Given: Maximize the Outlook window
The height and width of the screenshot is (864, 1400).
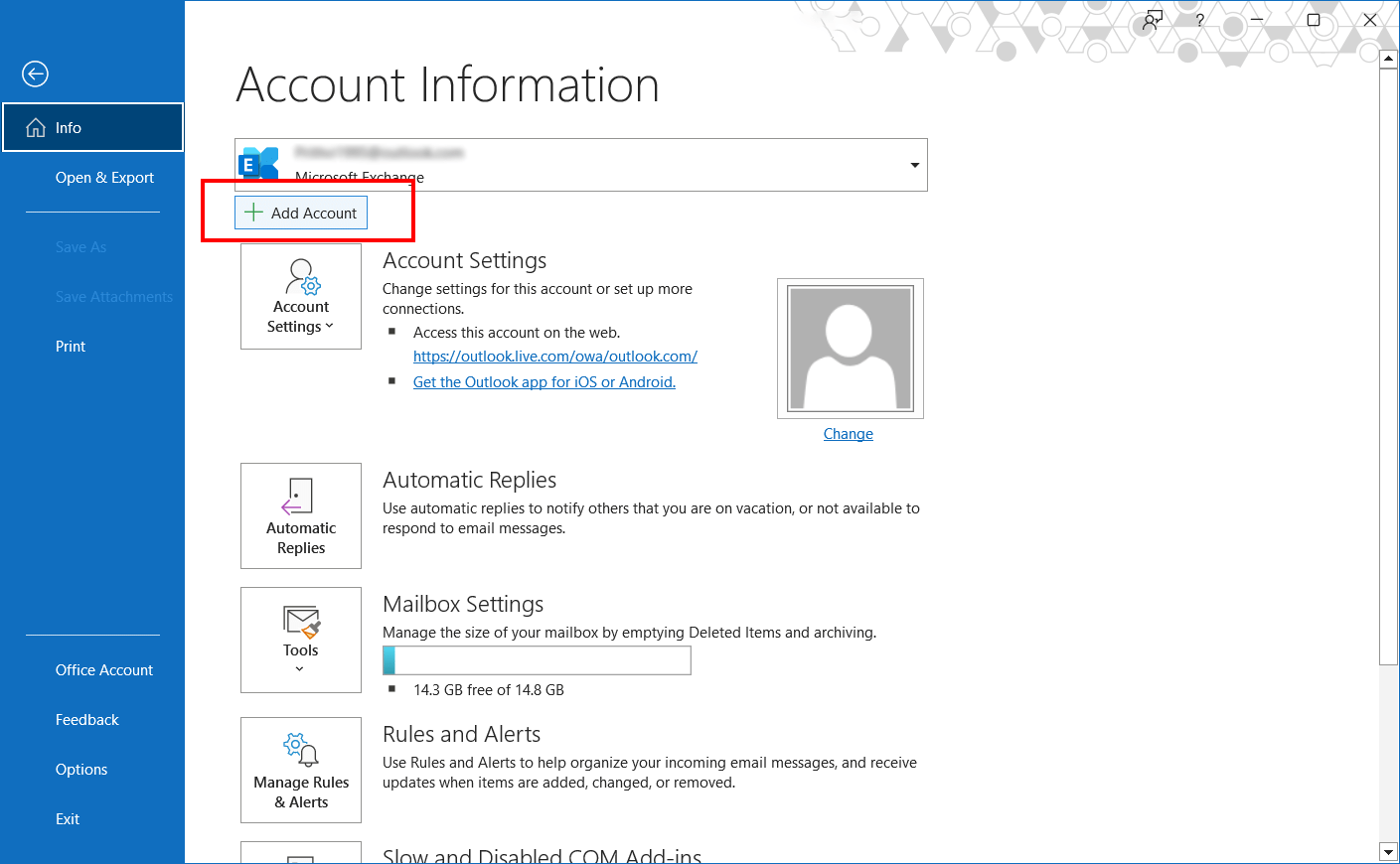Looking at the screenshot, I should coord(1314,20).
